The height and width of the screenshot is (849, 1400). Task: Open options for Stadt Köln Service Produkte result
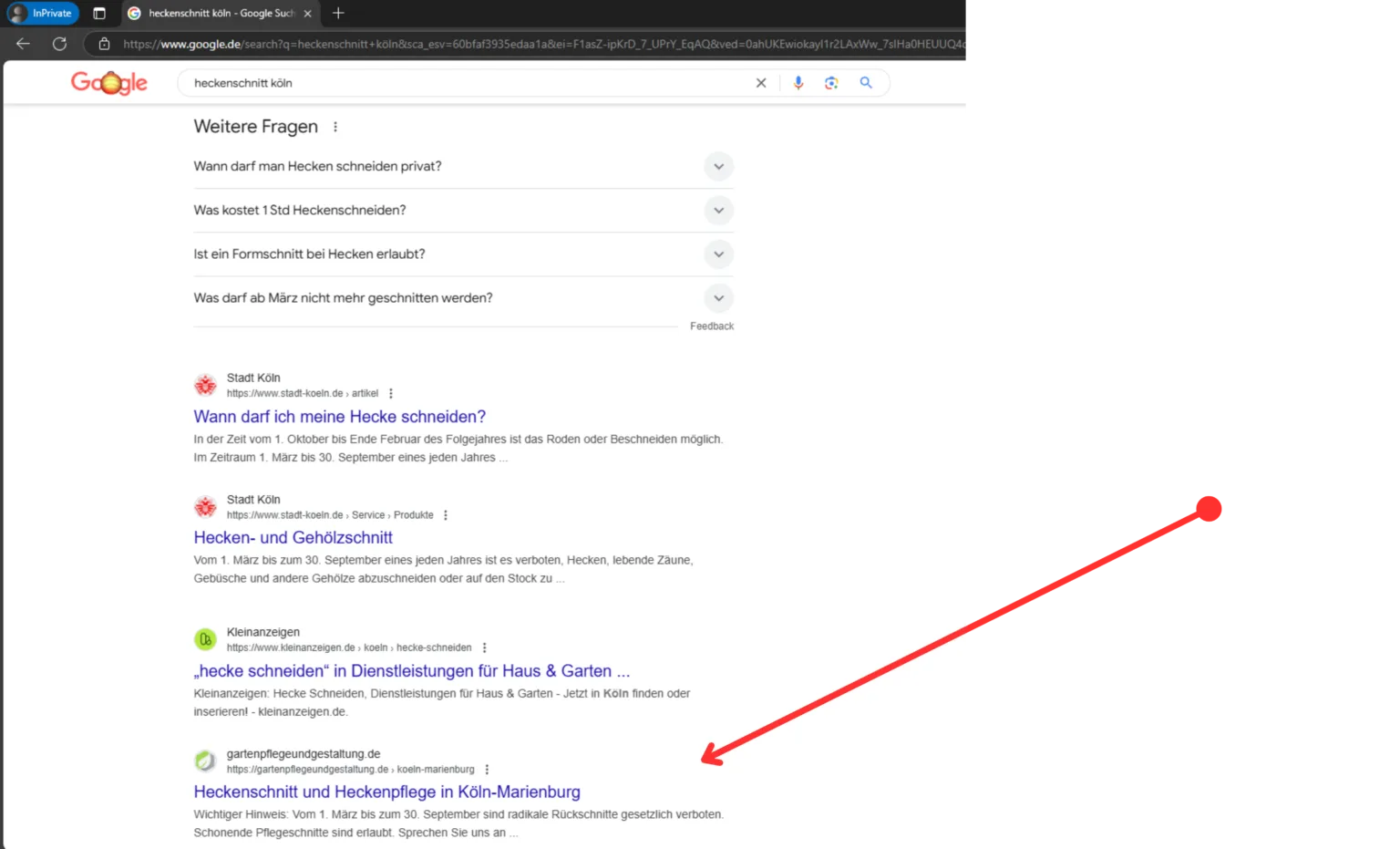click(x=446, y=515)
